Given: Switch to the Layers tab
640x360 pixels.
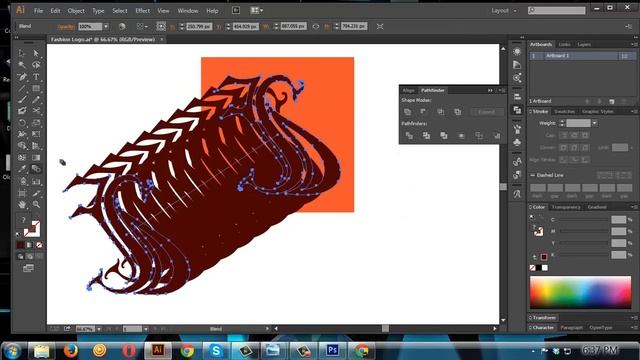Looking at the screenshot, I should point(584,44).
